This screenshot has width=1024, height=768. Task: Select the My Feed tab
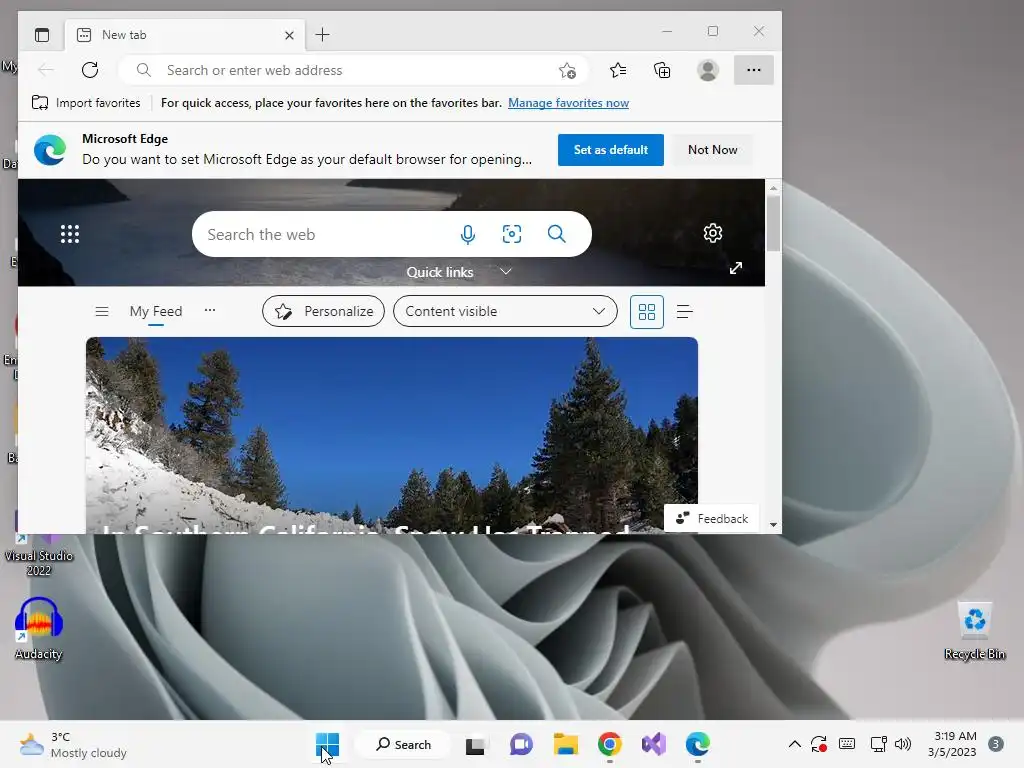pyautogui.click(x=155, y=312)
